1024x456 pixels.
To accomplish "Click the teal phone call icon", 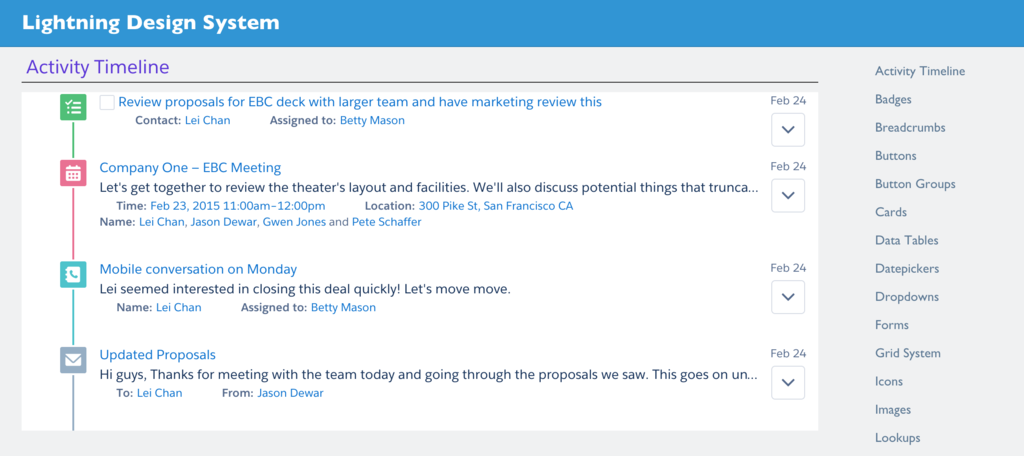I will coord(73,274).
